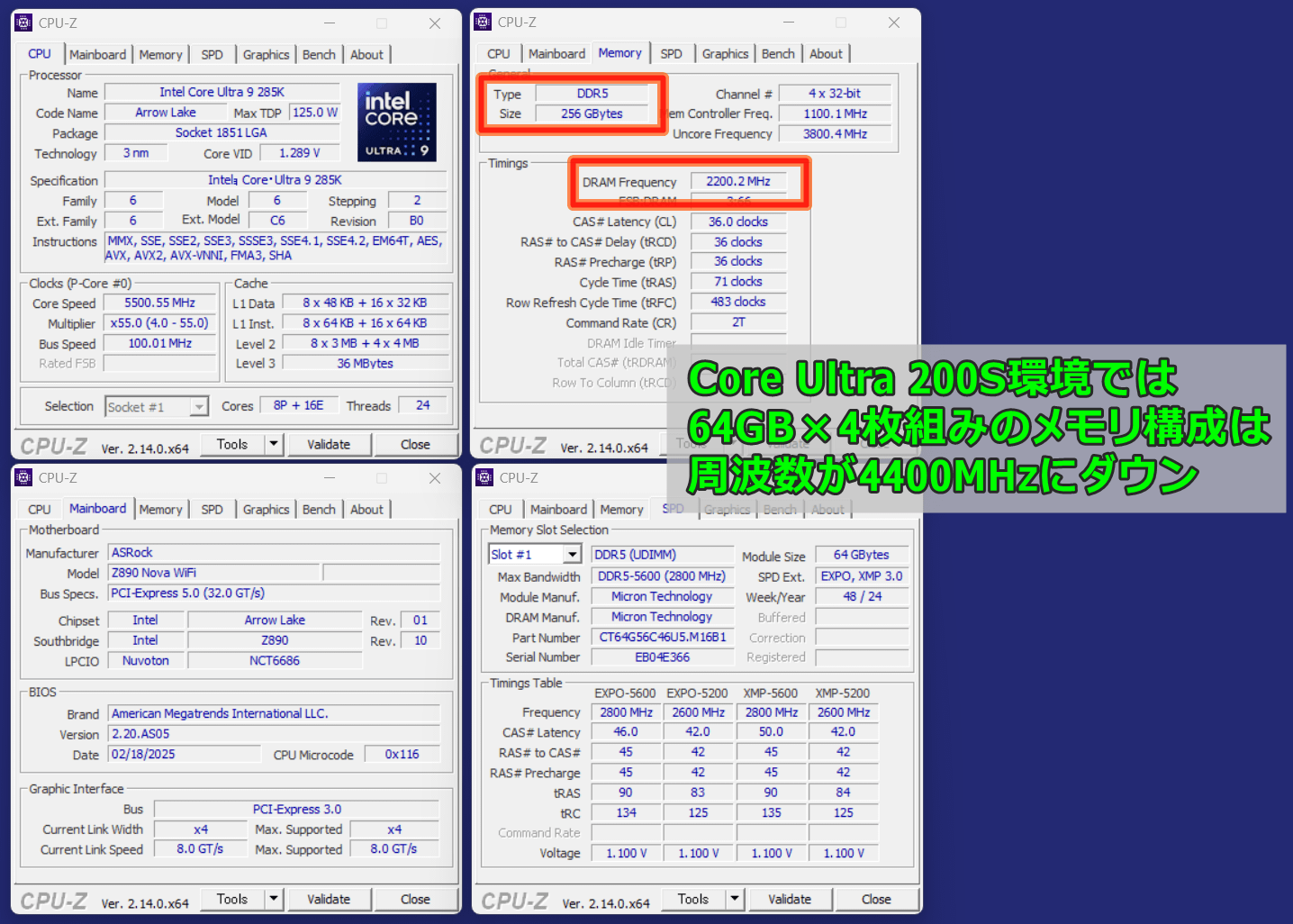The image size is (1293, 924).
Task: Click the Tools button in the CPU window
Action: click(232, 444)
